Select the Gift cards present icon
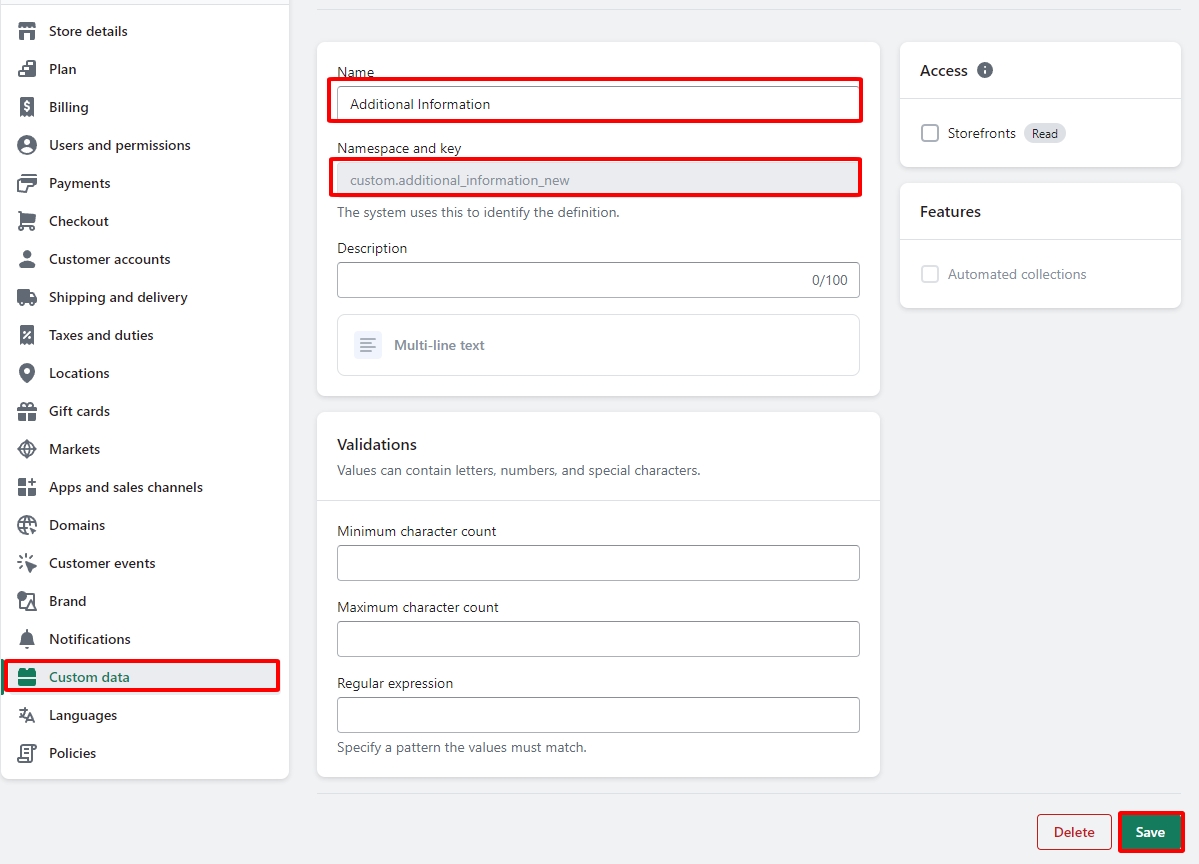The width and height of the screenshot is (1199, 864). [x=27, y=411]
